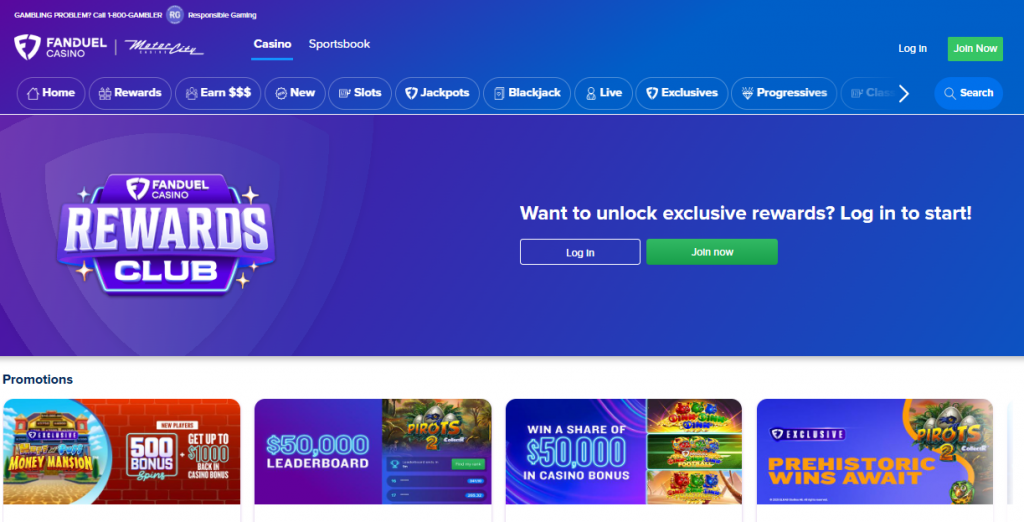Open the Home category pill
This screenshot has width=1024, height=522.
click(x=51, y=93)
